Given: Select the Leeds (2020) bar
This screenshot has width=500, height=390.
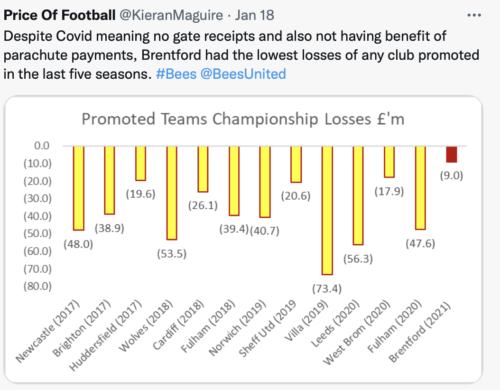Looking at the screenshot, I should (358, 195).
